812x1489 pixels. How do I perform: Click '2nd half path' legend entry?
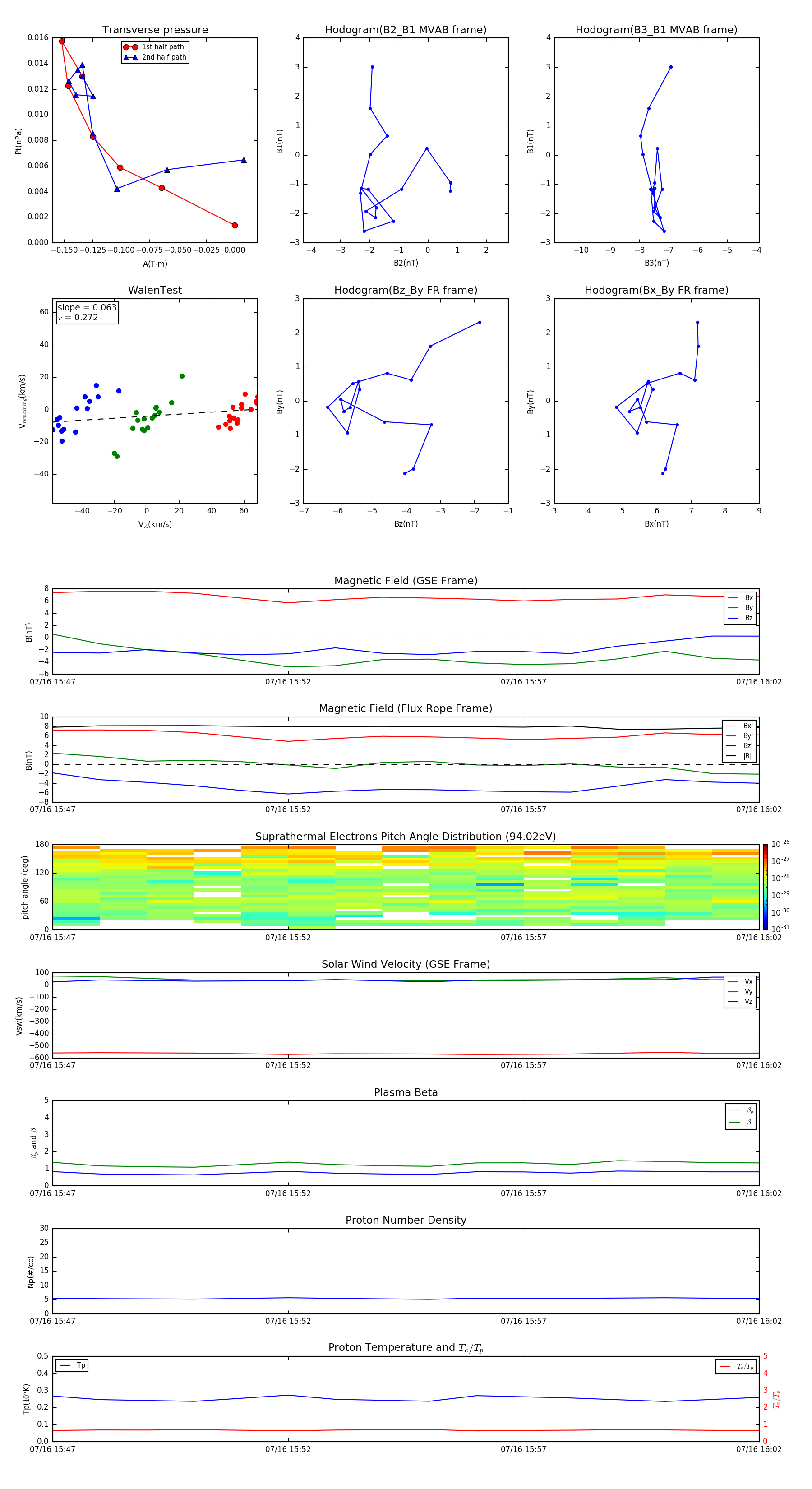tap(155, 57)
